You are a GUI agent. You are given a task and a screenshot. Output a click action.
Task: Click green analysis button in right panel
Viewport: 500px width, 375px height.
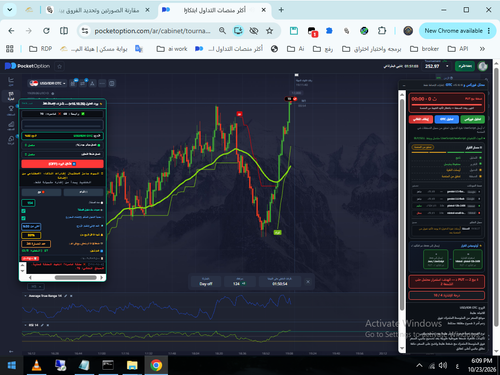pyautogui.click(x=473, y=119)
